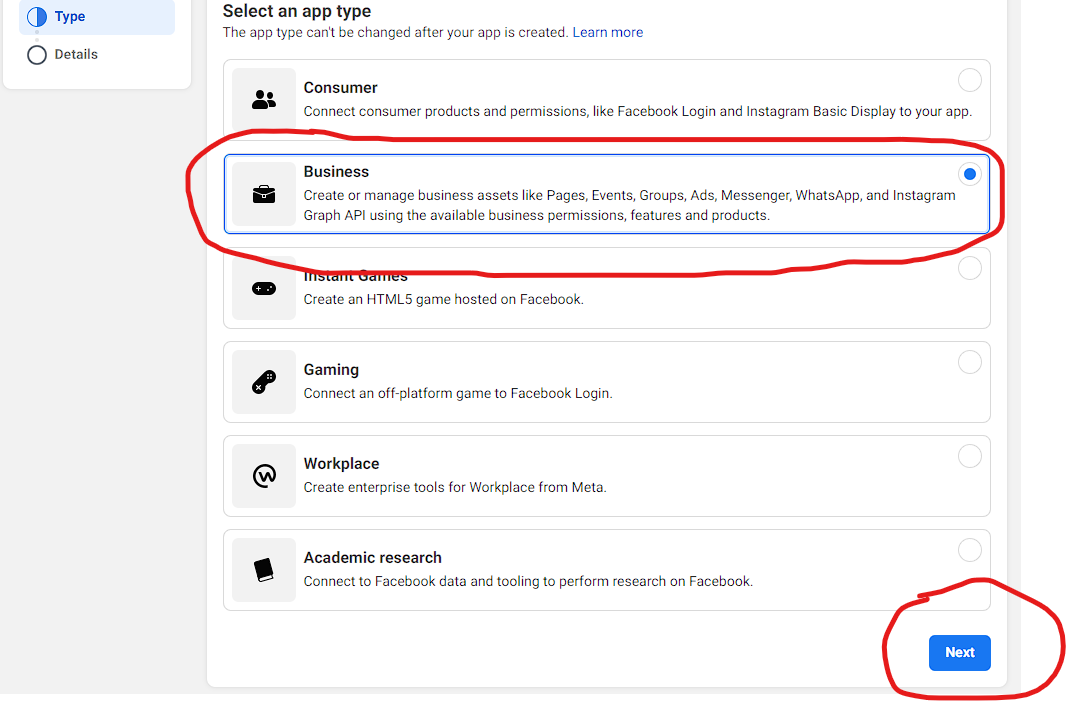Viewport: 1066px width, 702px height.
Task: Click the Academic research book icon
Action: pyautogui.click(x=264, y=569)
